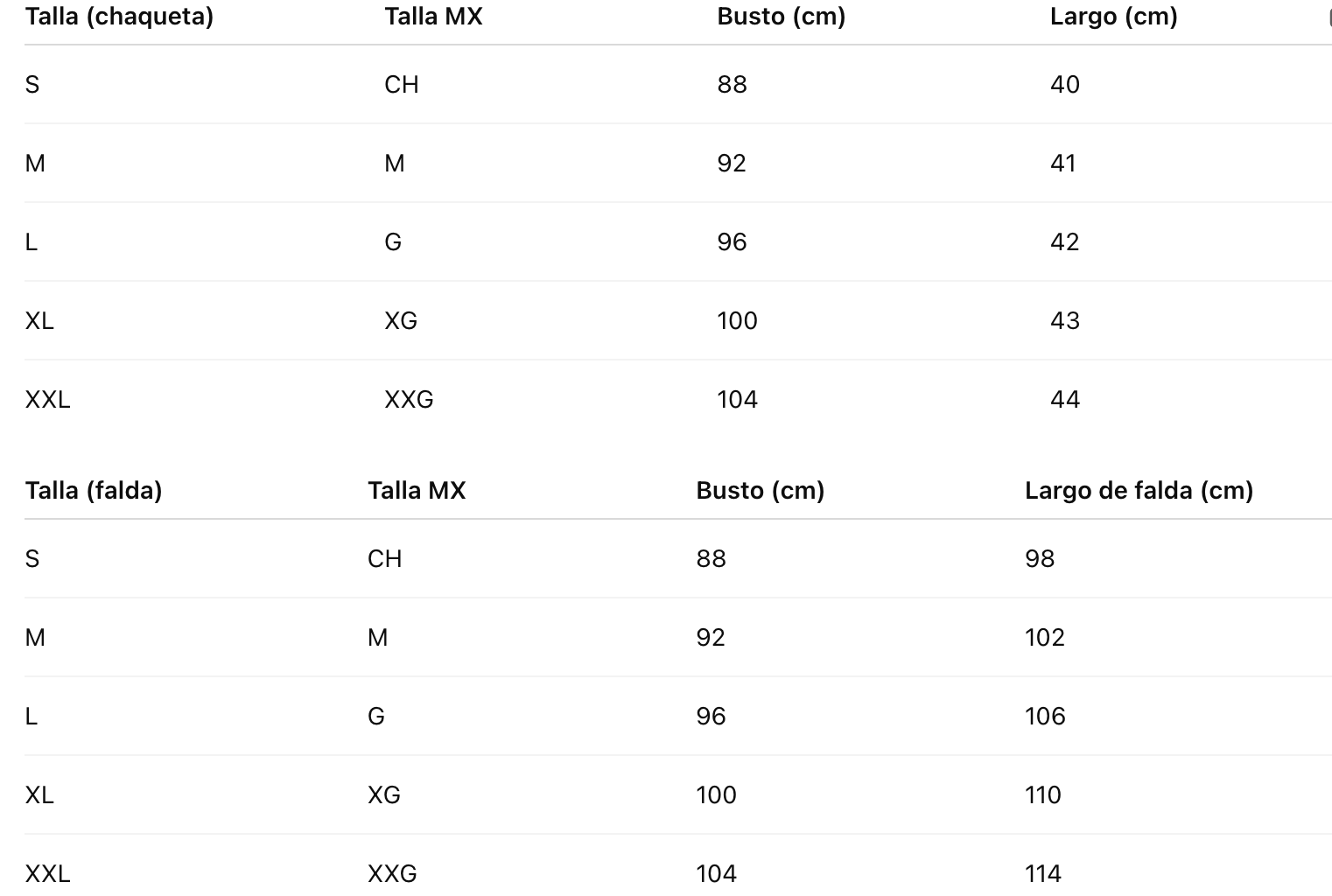Viewport: 1332px width, 896px height.
Task: Select the XXG cell in the skirt table
Action: [392, 874]
